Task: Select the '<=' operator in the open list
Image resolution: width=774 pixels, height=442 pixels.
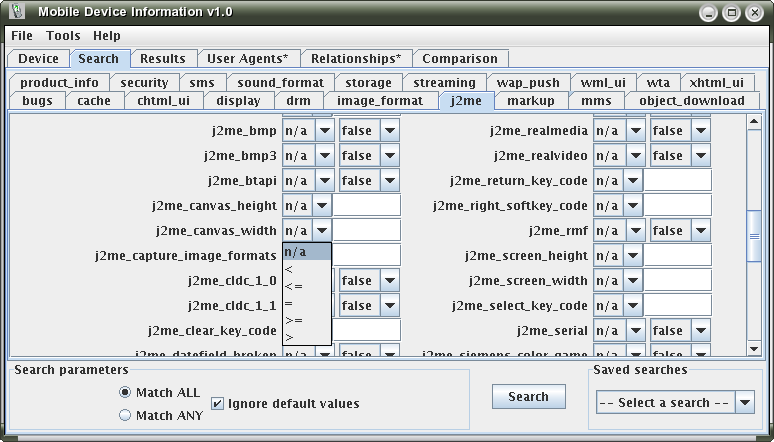Action: click(294, 286)
